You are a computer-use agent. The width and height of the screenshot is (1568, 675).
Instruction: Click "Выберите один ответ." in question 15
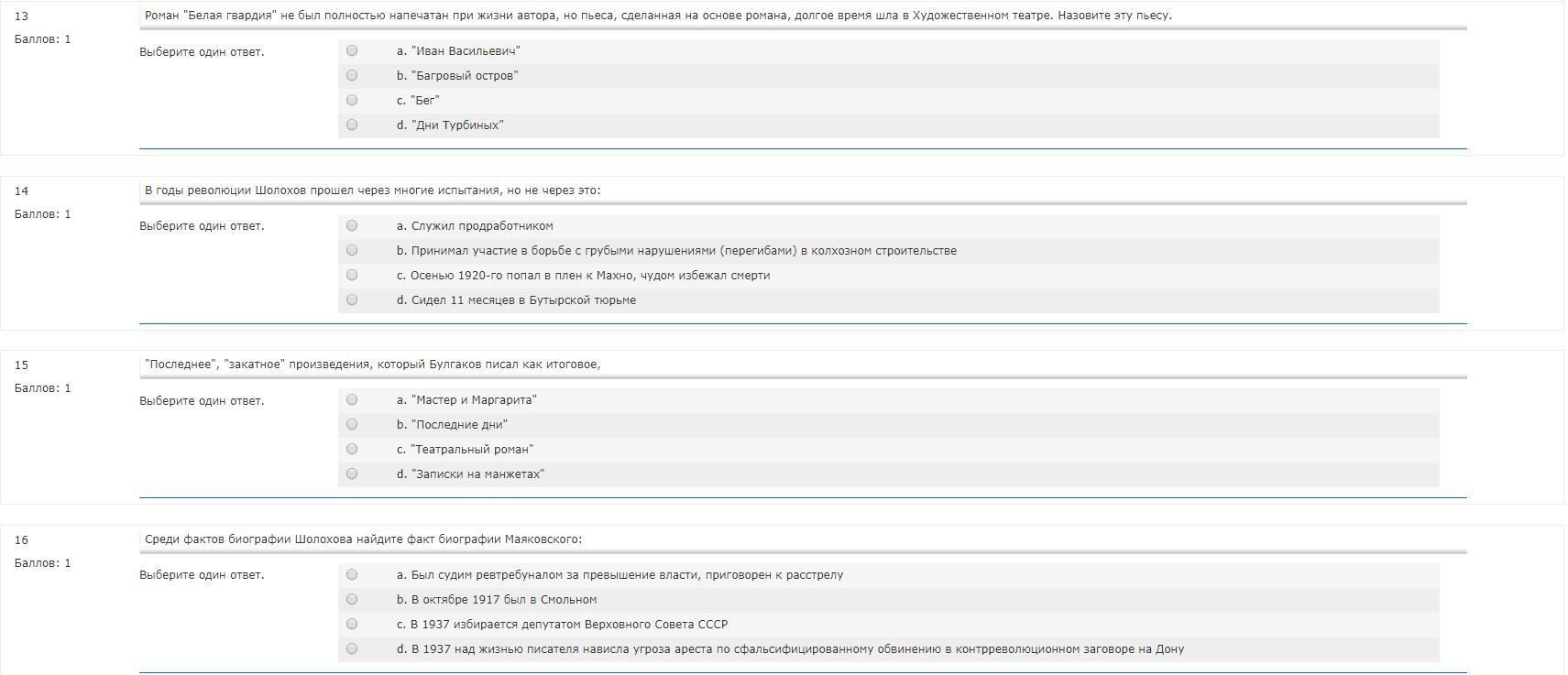(202, 401)
